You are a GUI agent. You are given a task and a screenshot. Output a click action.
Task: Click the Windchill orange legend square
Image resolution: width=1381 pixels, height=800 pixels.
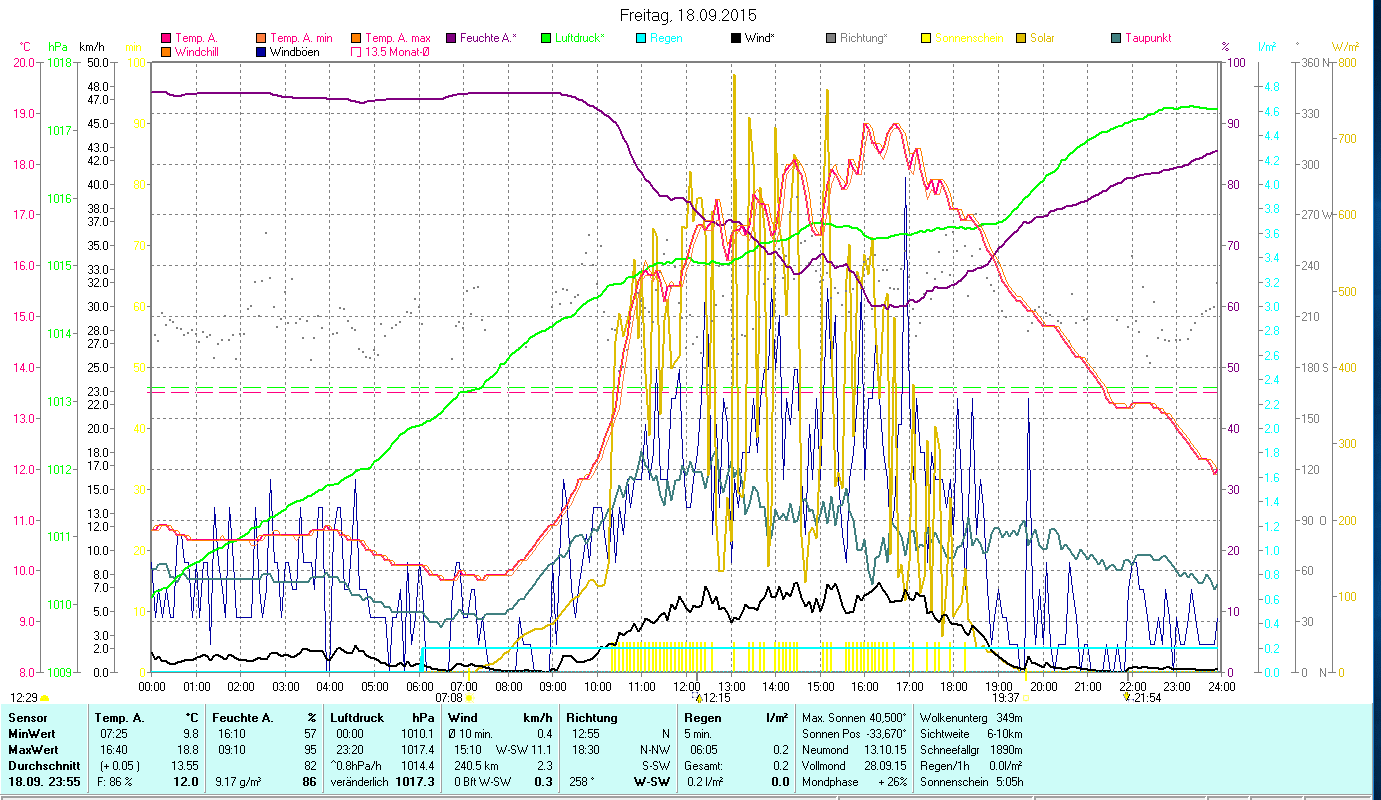[x=166, y=52]
